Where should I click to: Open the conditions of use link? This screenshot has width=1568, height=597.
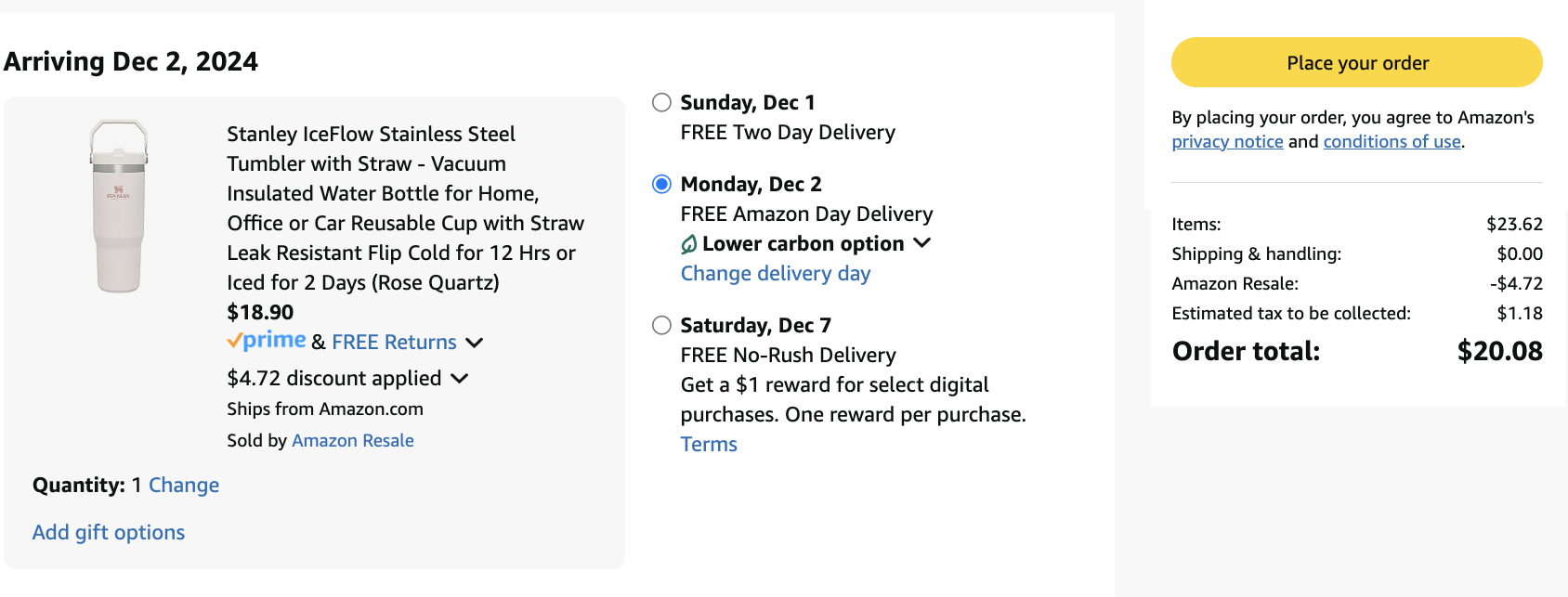point(1391,141)
